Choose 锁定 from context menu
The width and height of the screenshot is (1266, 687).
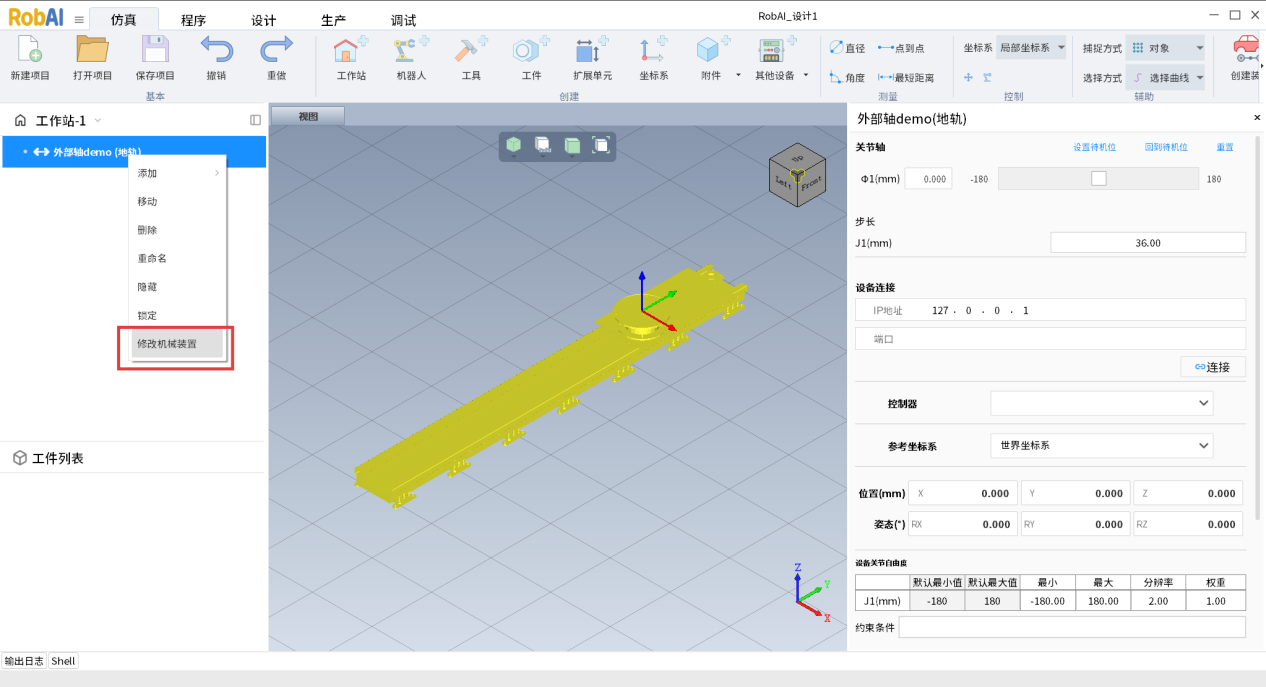178,315
